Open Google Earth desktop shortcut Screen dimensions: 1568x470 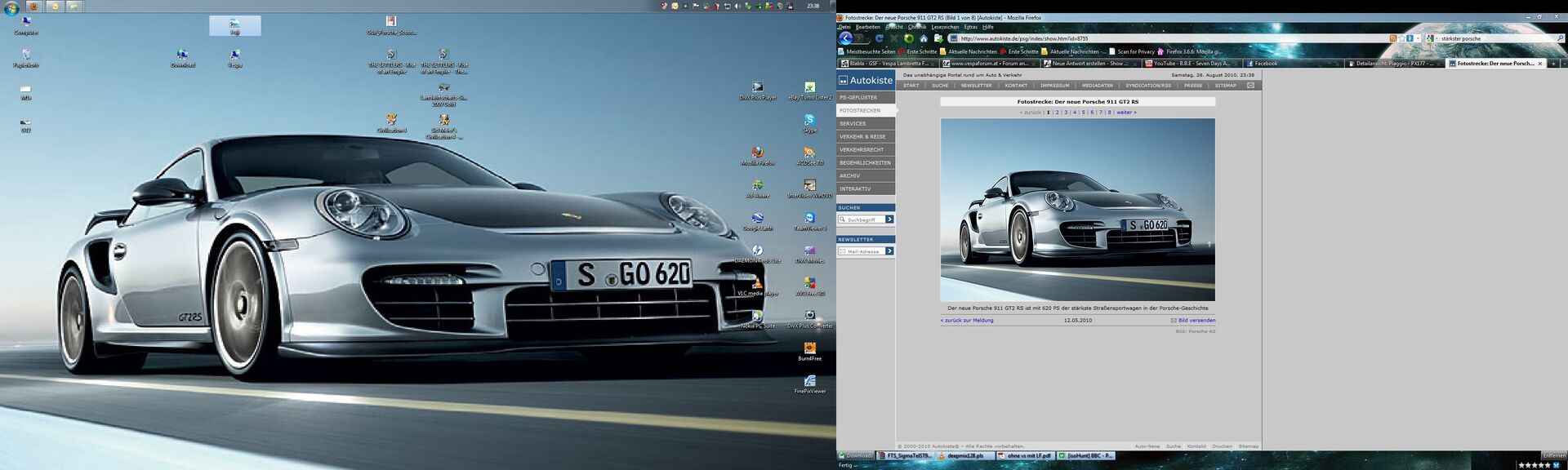(758, 219)
